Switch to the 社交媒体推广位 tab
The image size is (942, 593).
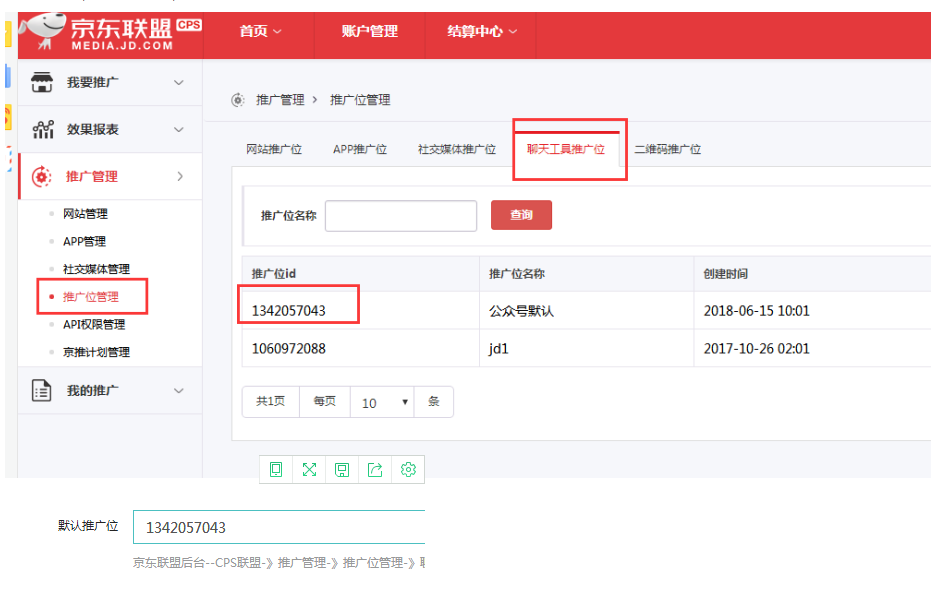coord(457,149)
